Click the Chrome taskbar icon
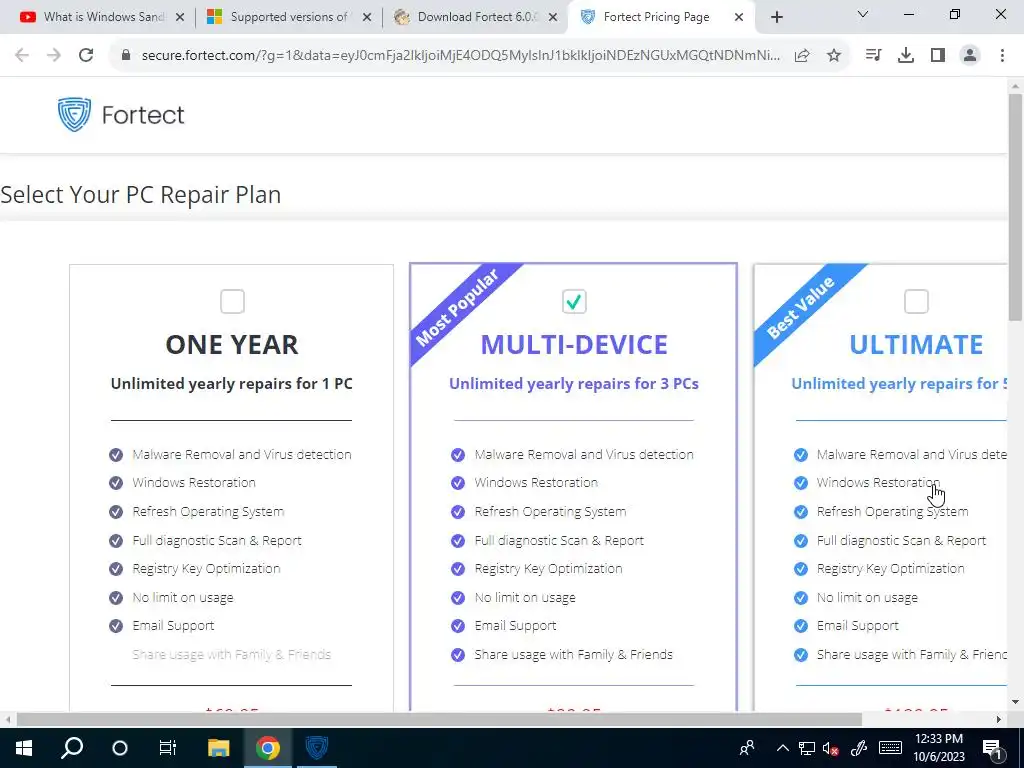The height and width of the screenshot is (768, 1024). [x=267, y=748]
